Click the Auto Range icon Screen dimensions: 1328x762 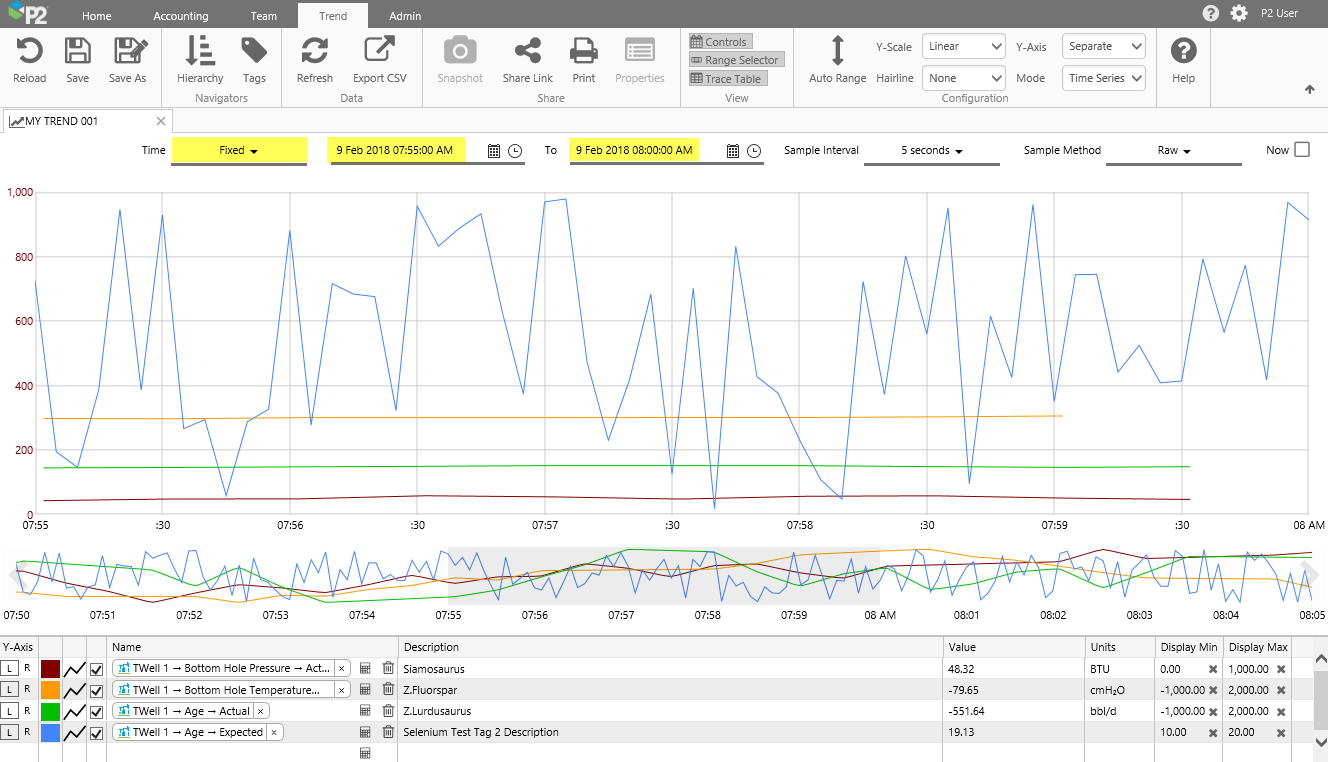[837, 52]
